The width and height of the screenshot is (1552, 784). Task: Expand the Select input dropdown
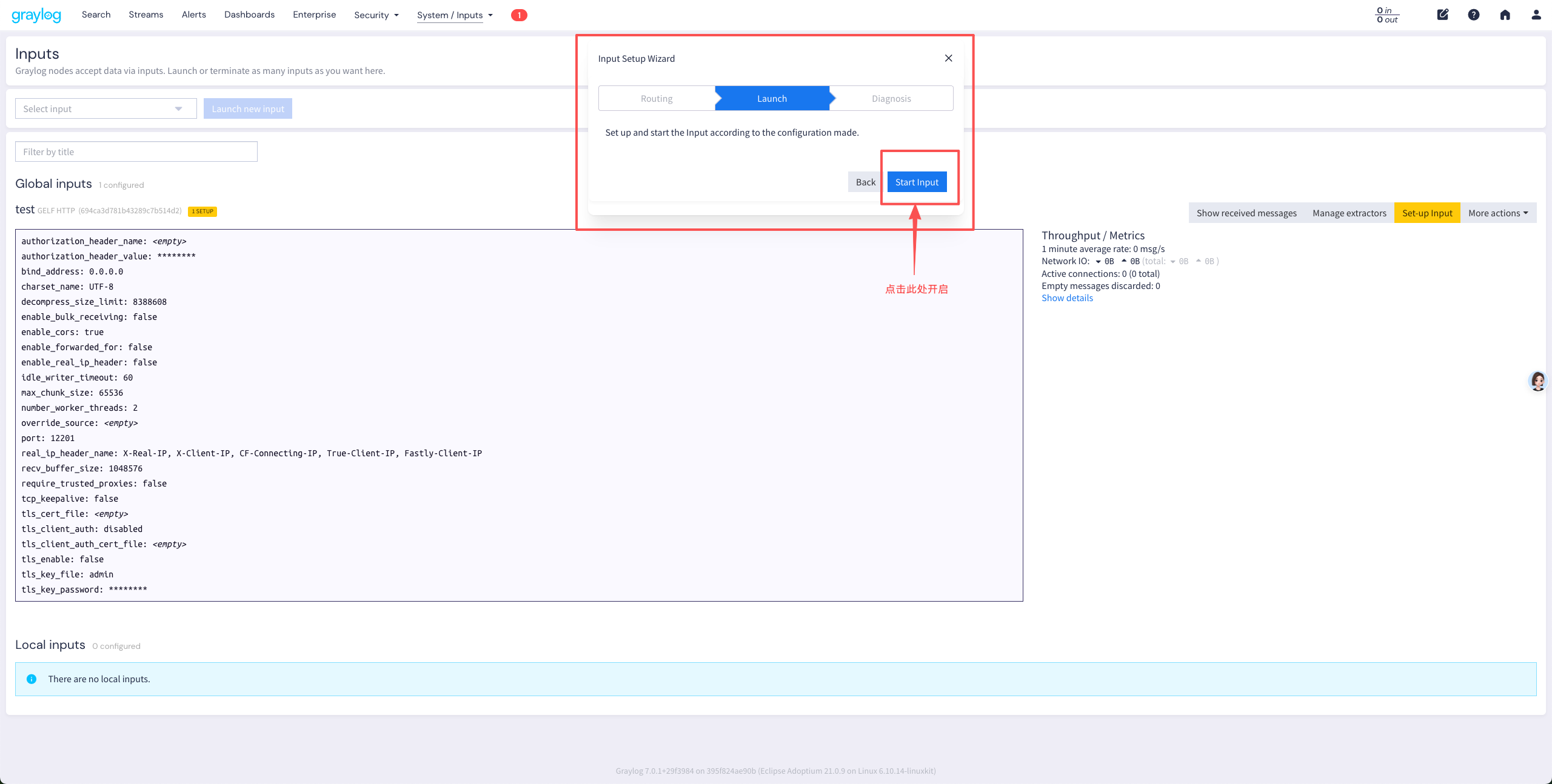pyautogui.click(x=106, y=109)
